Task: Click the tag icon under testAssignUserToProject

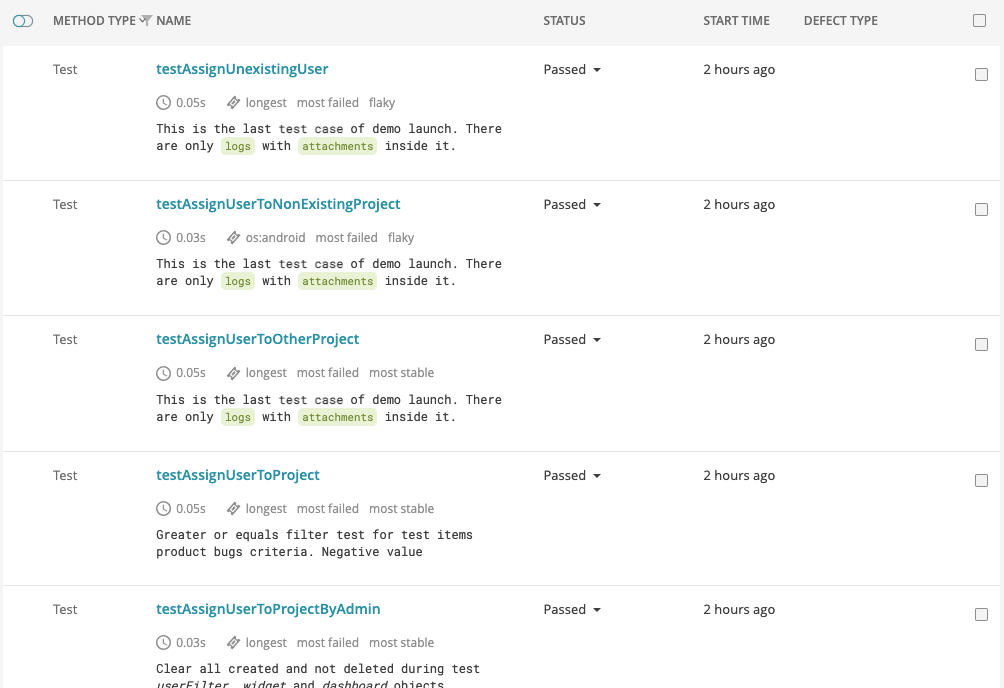Action: click(233, 509)
